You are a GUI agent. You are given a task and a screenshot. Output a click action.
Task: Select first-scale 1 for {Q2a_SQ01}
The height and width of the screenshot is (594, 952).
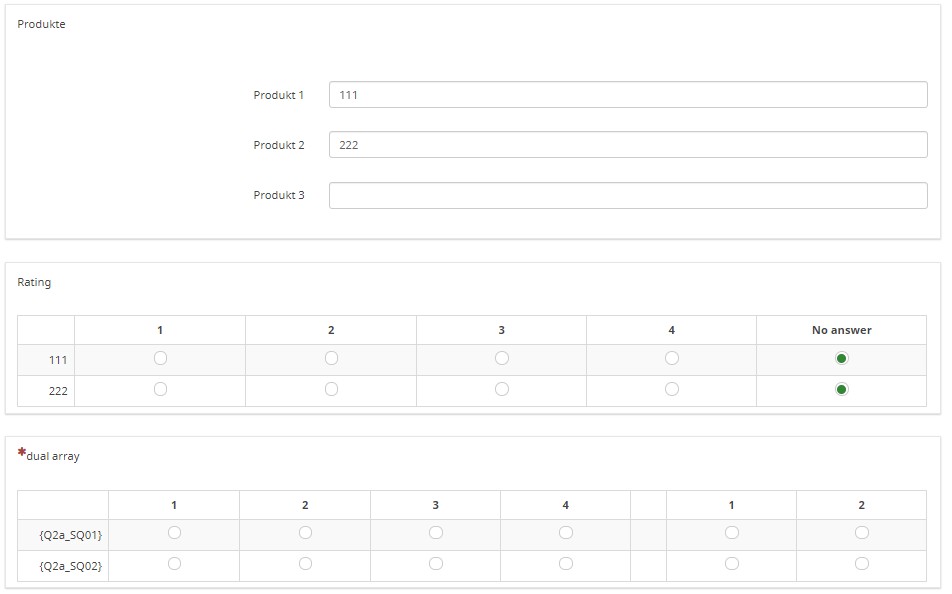click(x=174, y=533)
